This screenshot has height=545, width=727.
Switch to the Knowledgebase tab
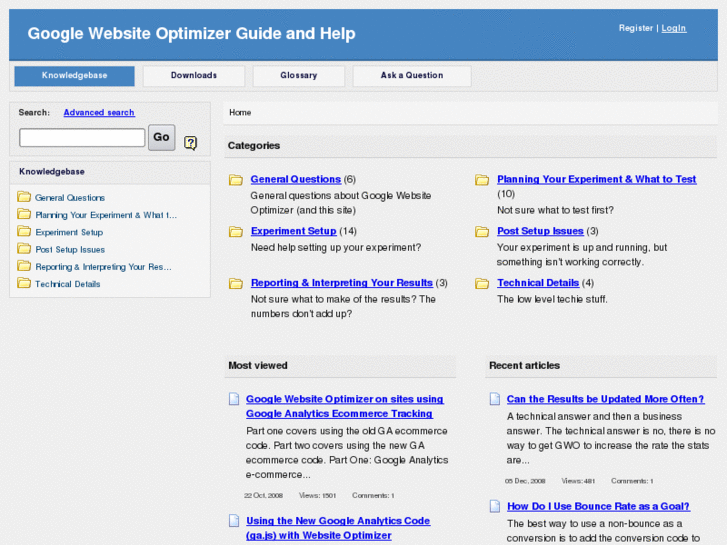click(75, 76)
